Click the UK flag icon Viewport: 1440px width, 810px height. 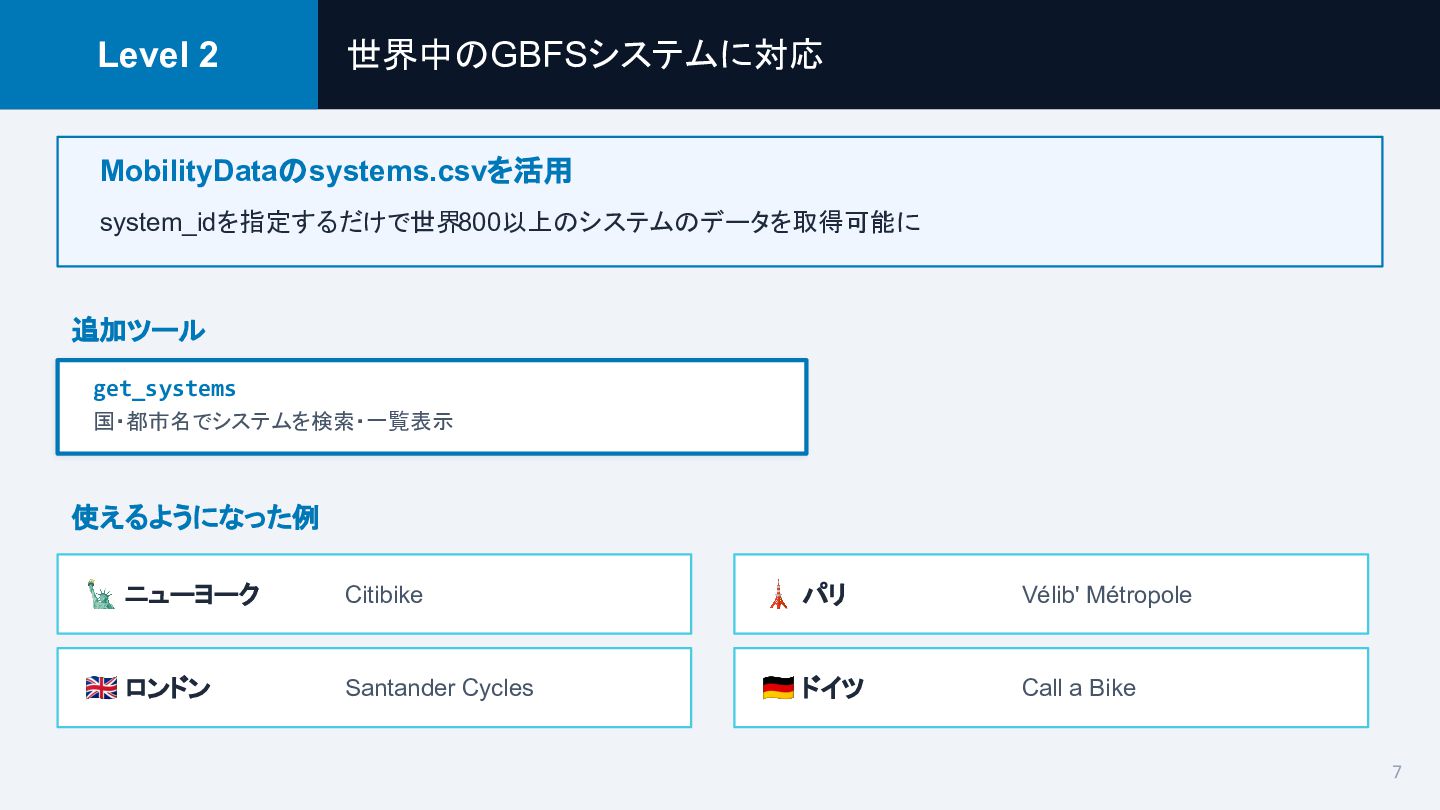101,688
